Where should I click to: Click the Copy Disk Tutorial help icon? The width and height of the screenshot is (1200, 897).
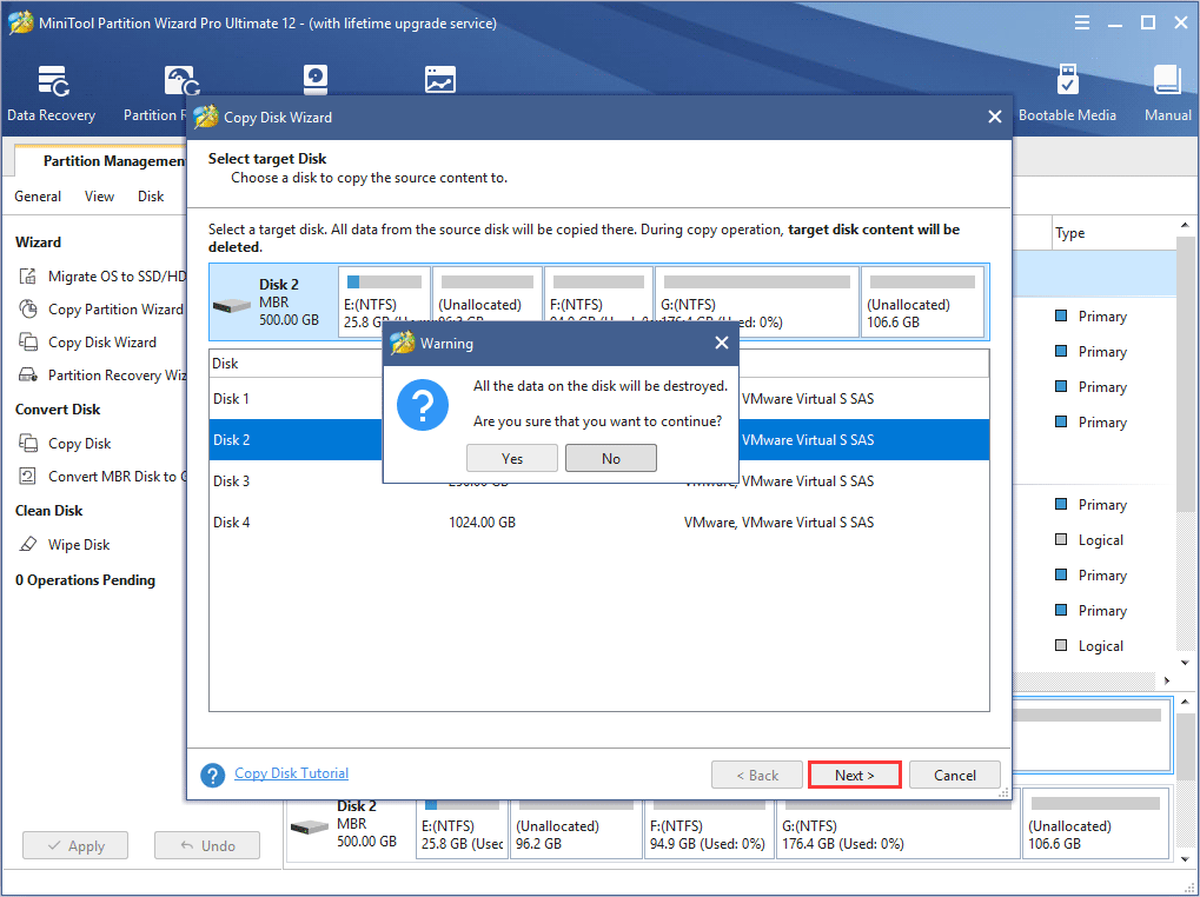212,775
